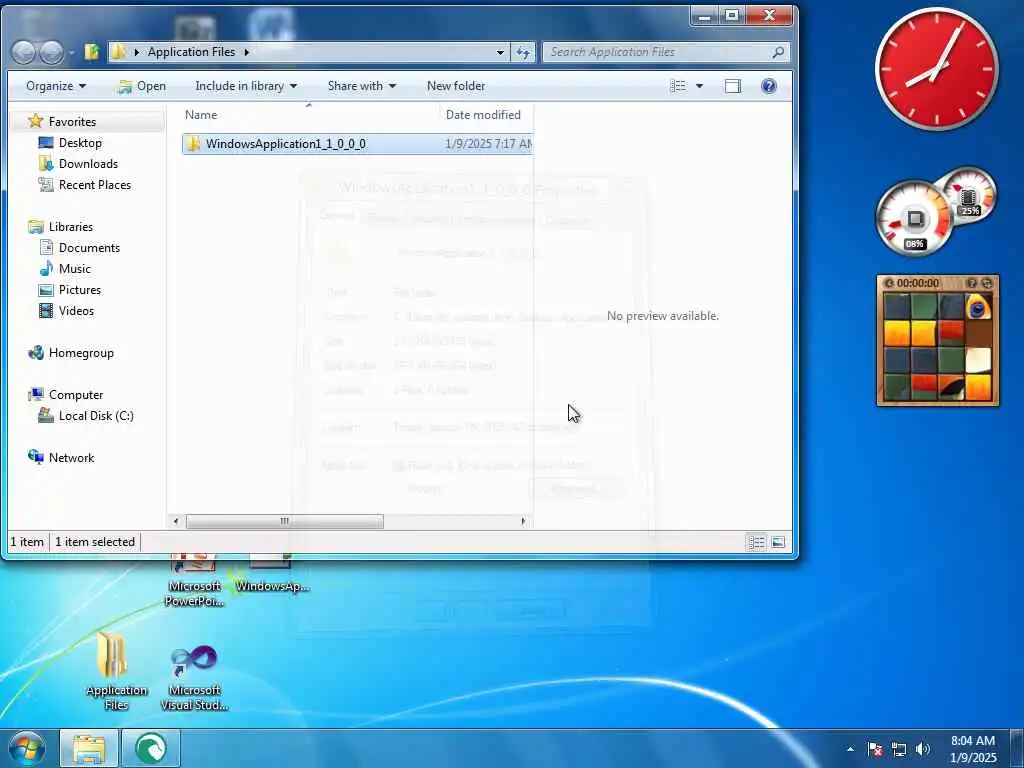Change the view with the views icon

678,86
